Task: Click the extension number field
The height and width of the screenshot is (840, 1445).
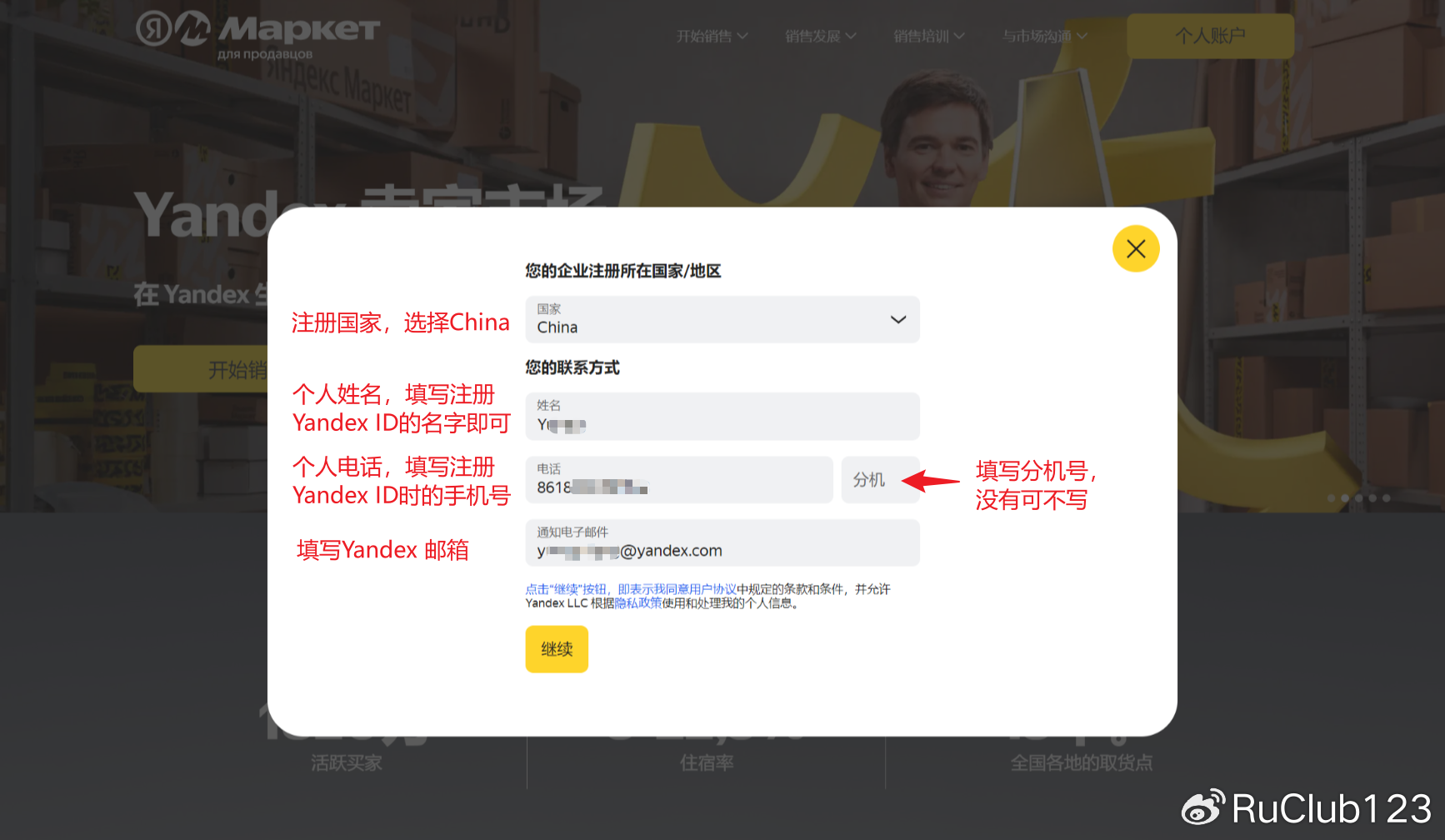Action: (x=880, y=479)
